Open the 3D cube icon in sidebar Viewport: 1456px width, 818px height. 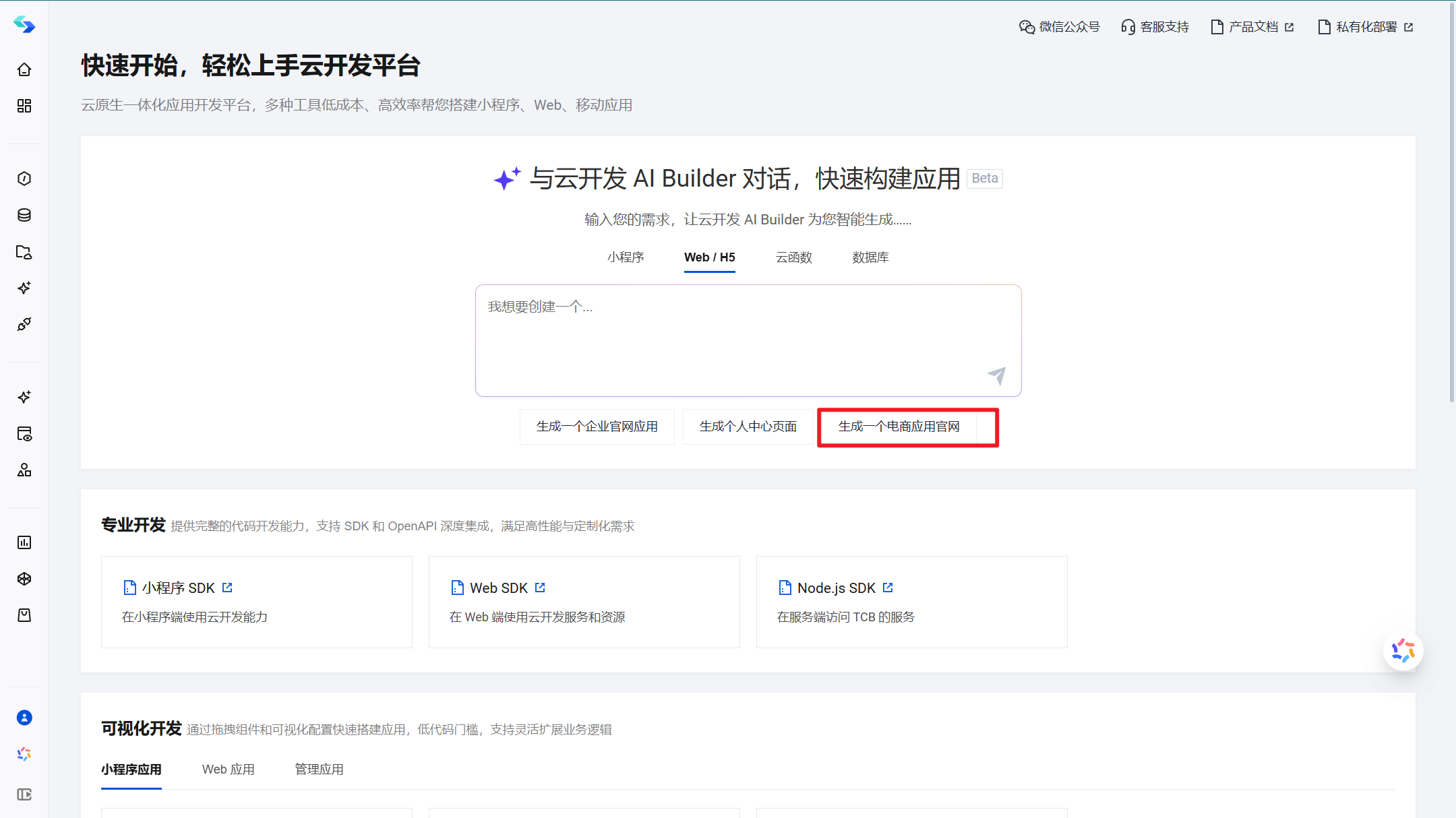coord(24,579)
